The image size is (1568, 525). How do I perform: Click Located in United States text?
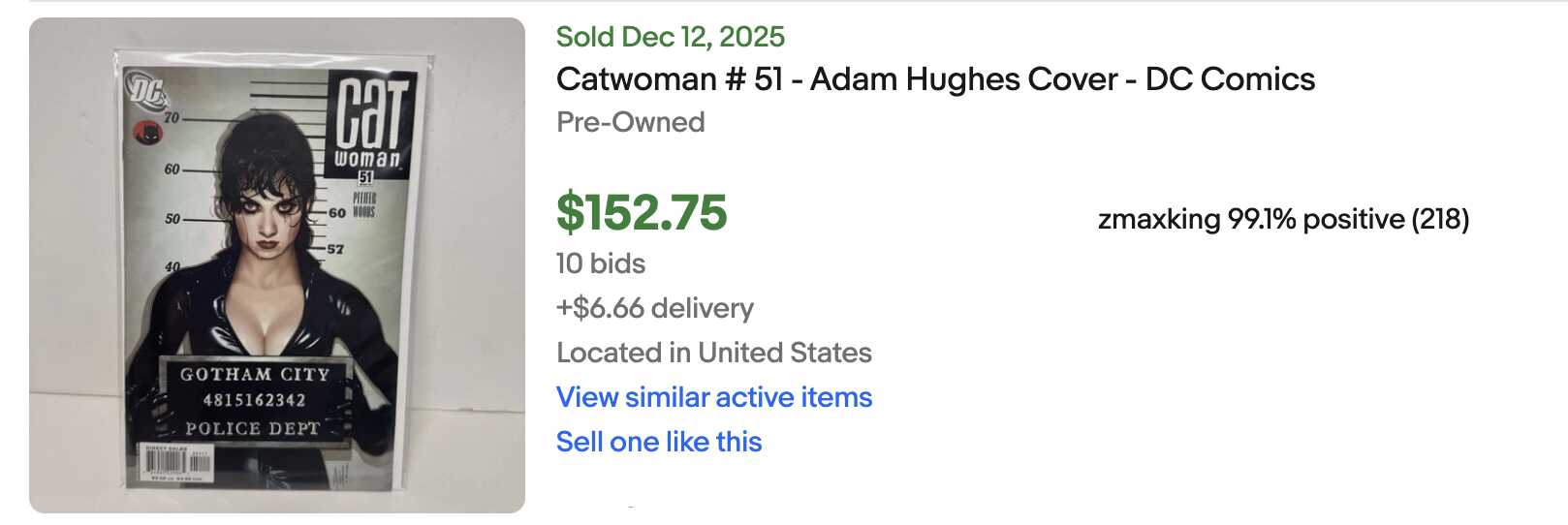713,353
